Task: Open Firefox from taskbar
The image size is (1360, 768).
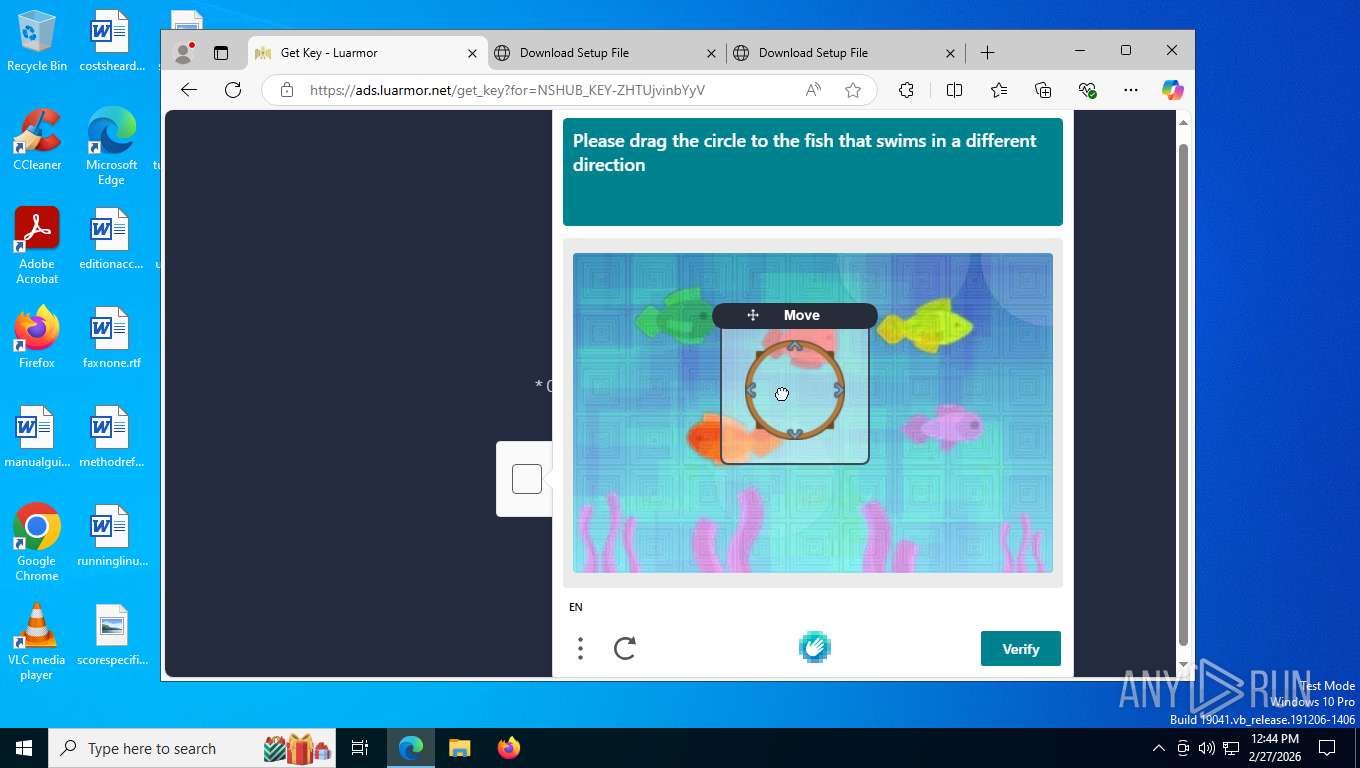Action: pyautogui.click(x=509, y=748)
